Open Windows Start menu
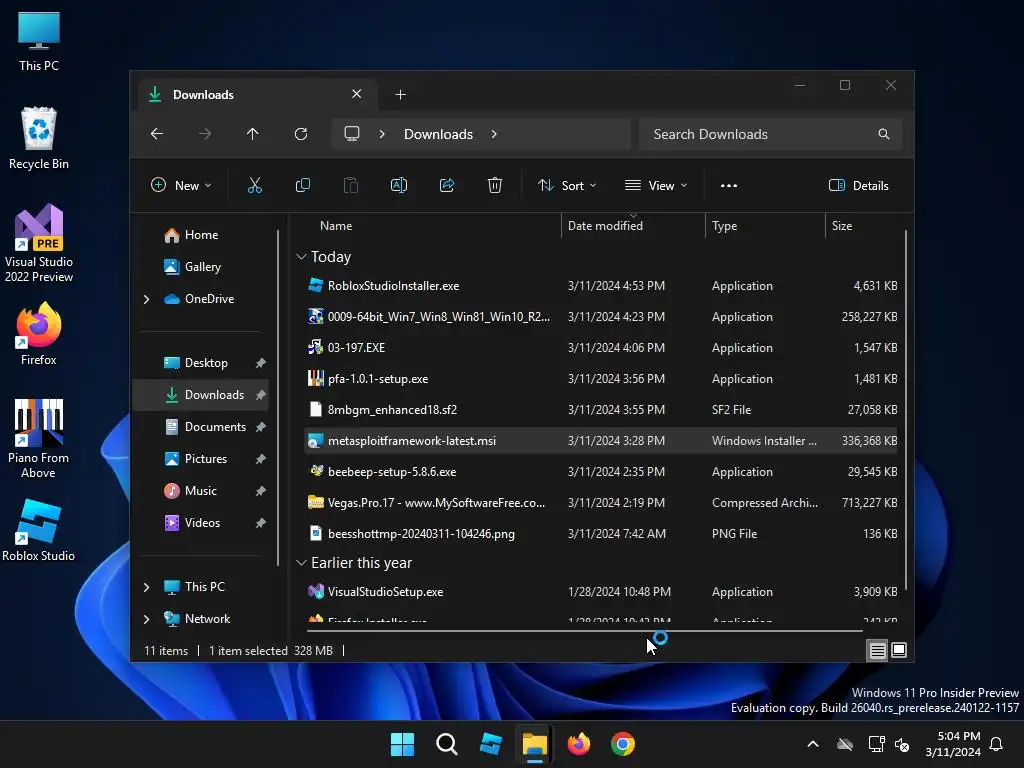The image size is (1024, 768). pos(402,744)
